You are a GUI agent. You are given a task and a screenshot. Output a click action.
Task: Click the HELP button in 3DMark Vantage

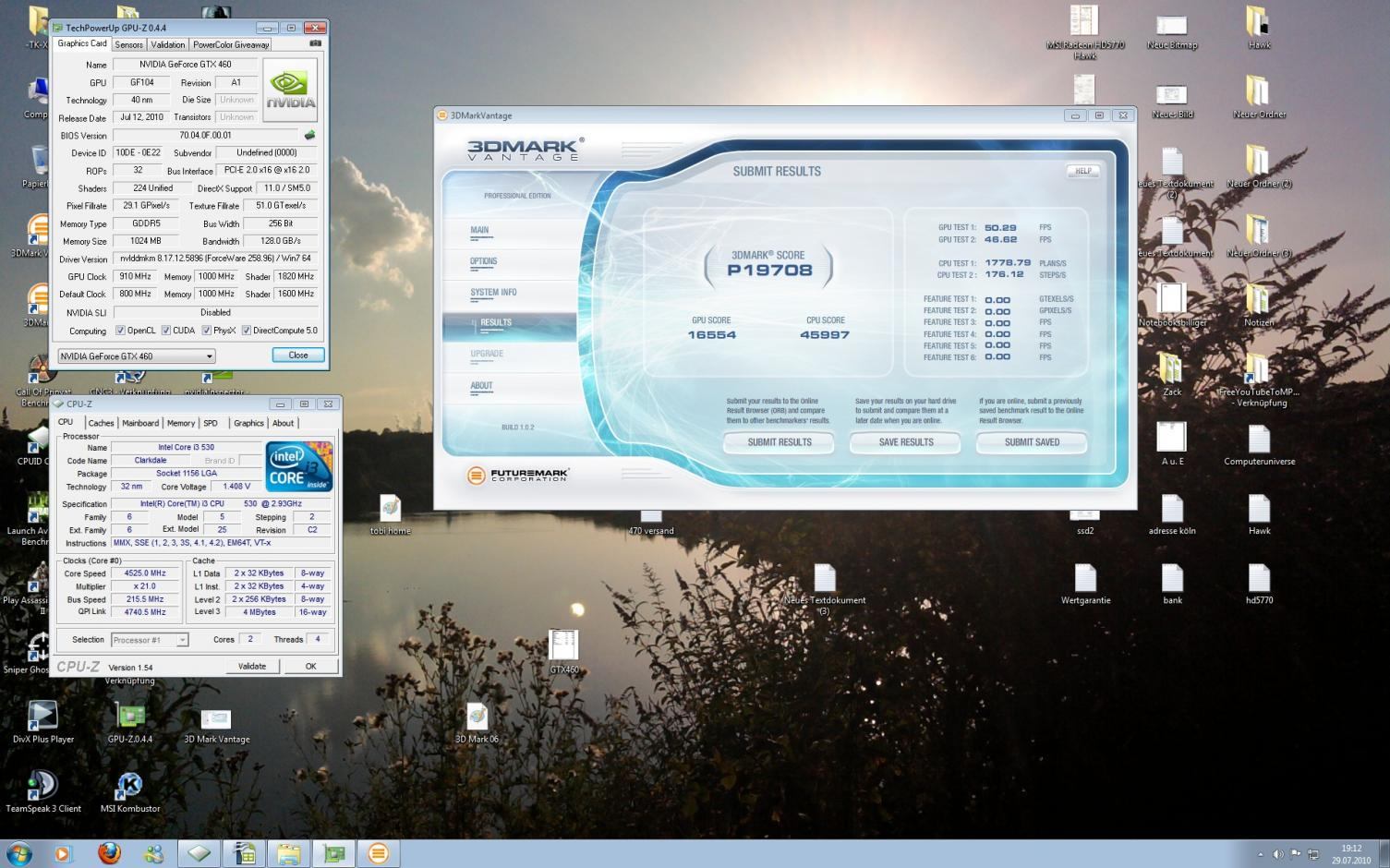point(1082,171)
